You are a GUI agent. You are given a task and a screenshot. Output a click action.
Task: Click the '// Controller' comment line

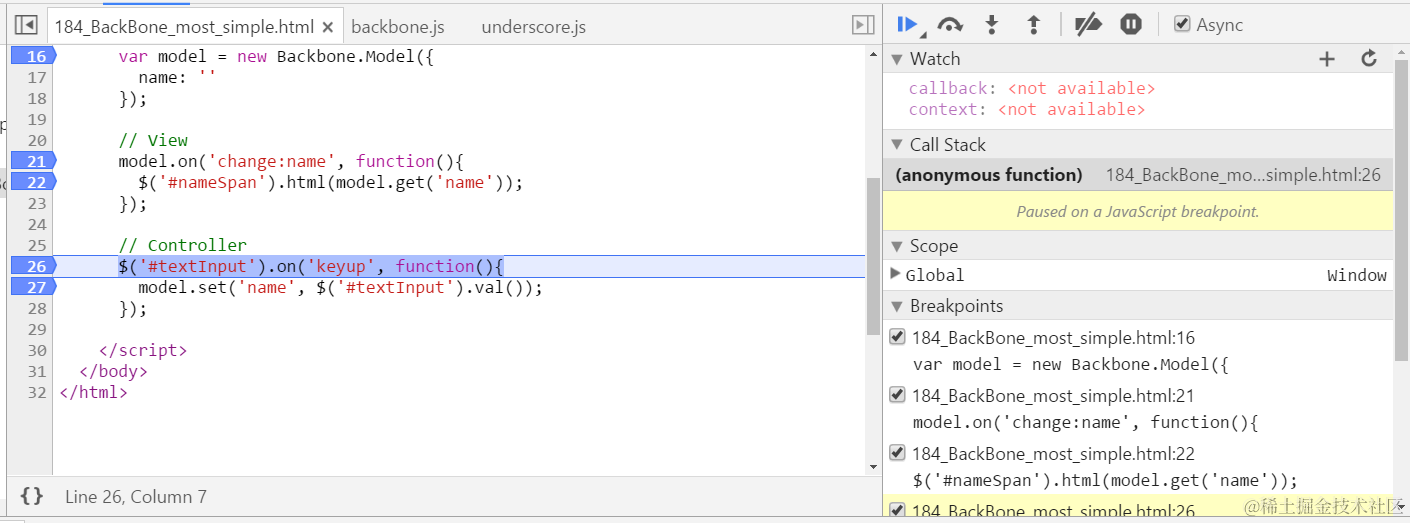tap(182, 245)
